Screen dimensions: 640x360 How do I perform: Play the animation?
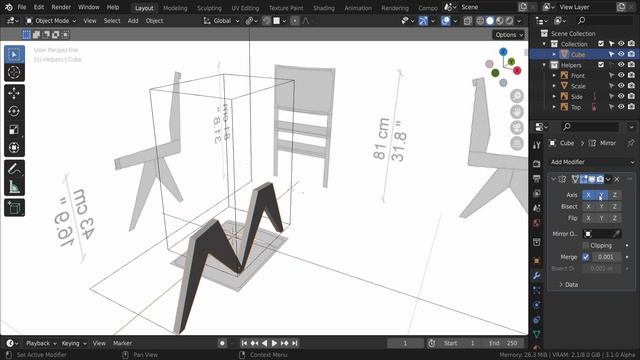coord(274,343)
